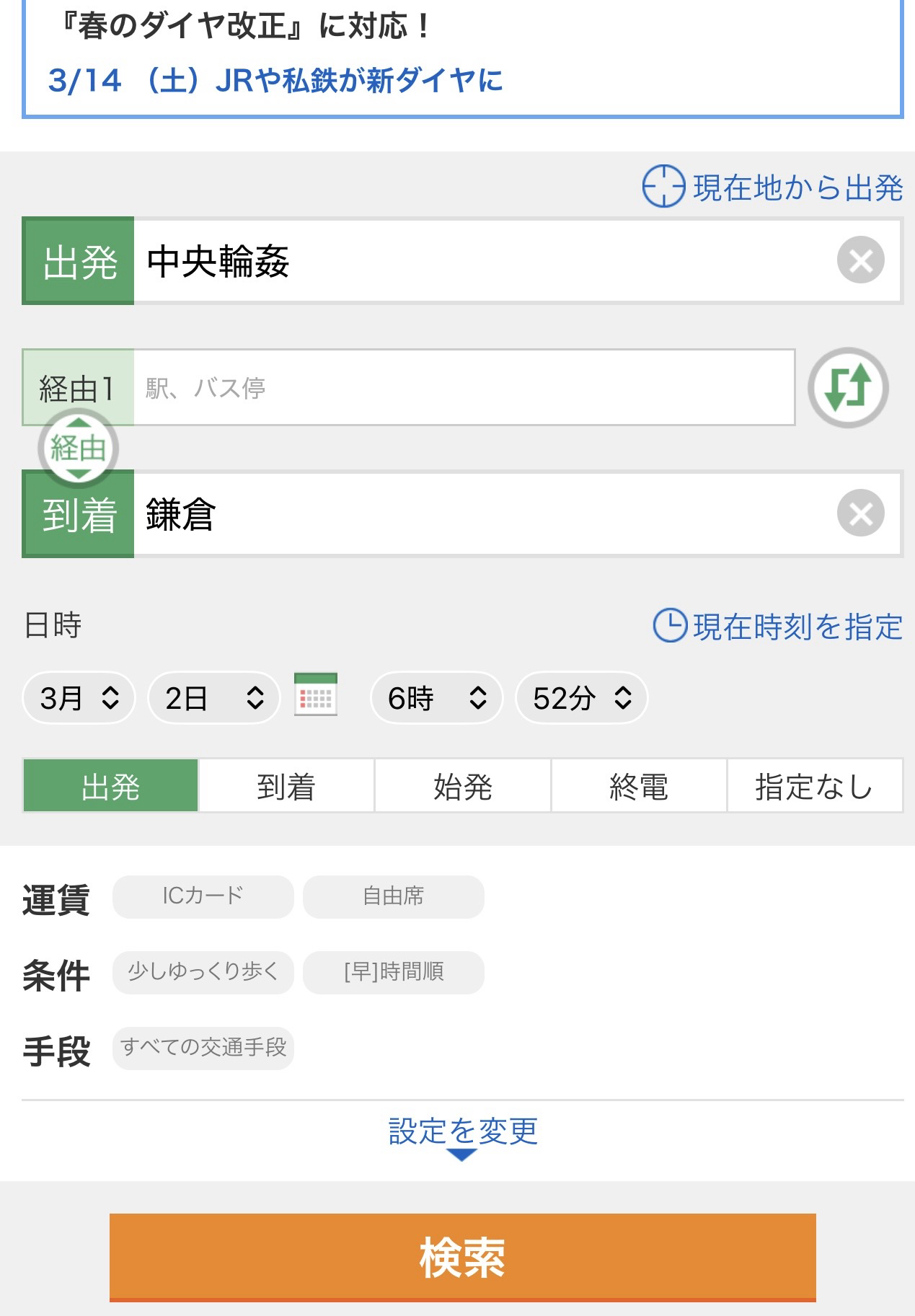
Task: Tap the 経由 add-waypoint circle icon
Action: (x=78, y=449)
